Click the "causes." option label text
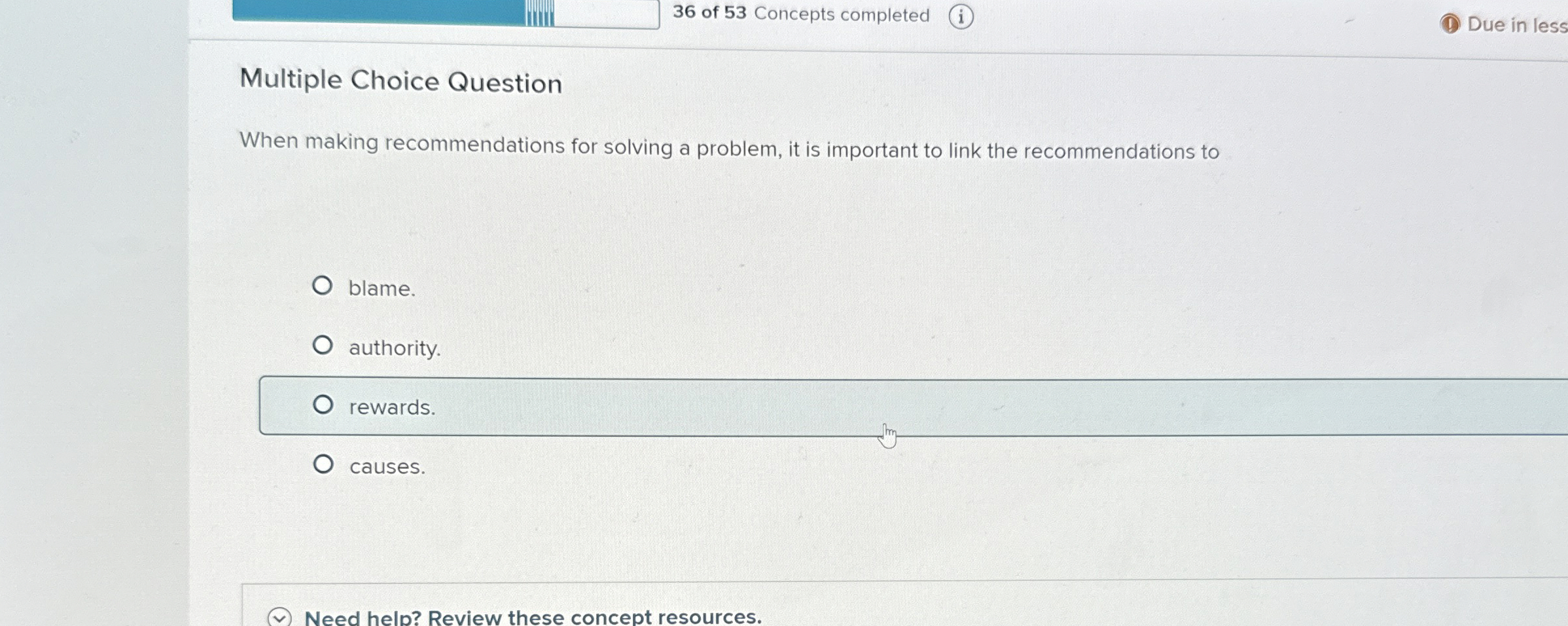Image resolution: width=1568 pixels, height=626 pixels. click(x=387, y=466)
